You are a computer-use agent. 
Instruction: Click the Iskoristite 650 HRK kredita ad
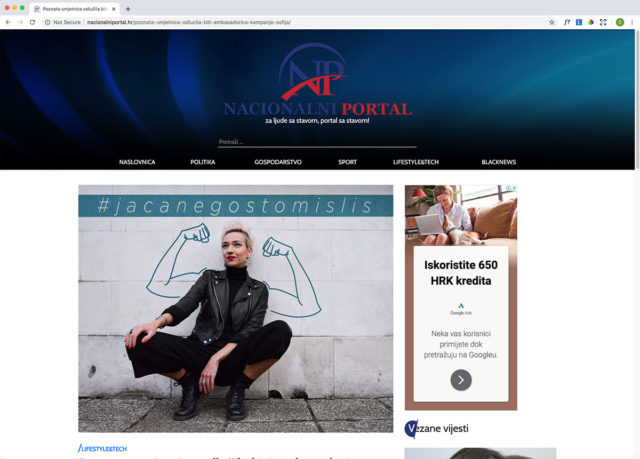coord(461,273)
